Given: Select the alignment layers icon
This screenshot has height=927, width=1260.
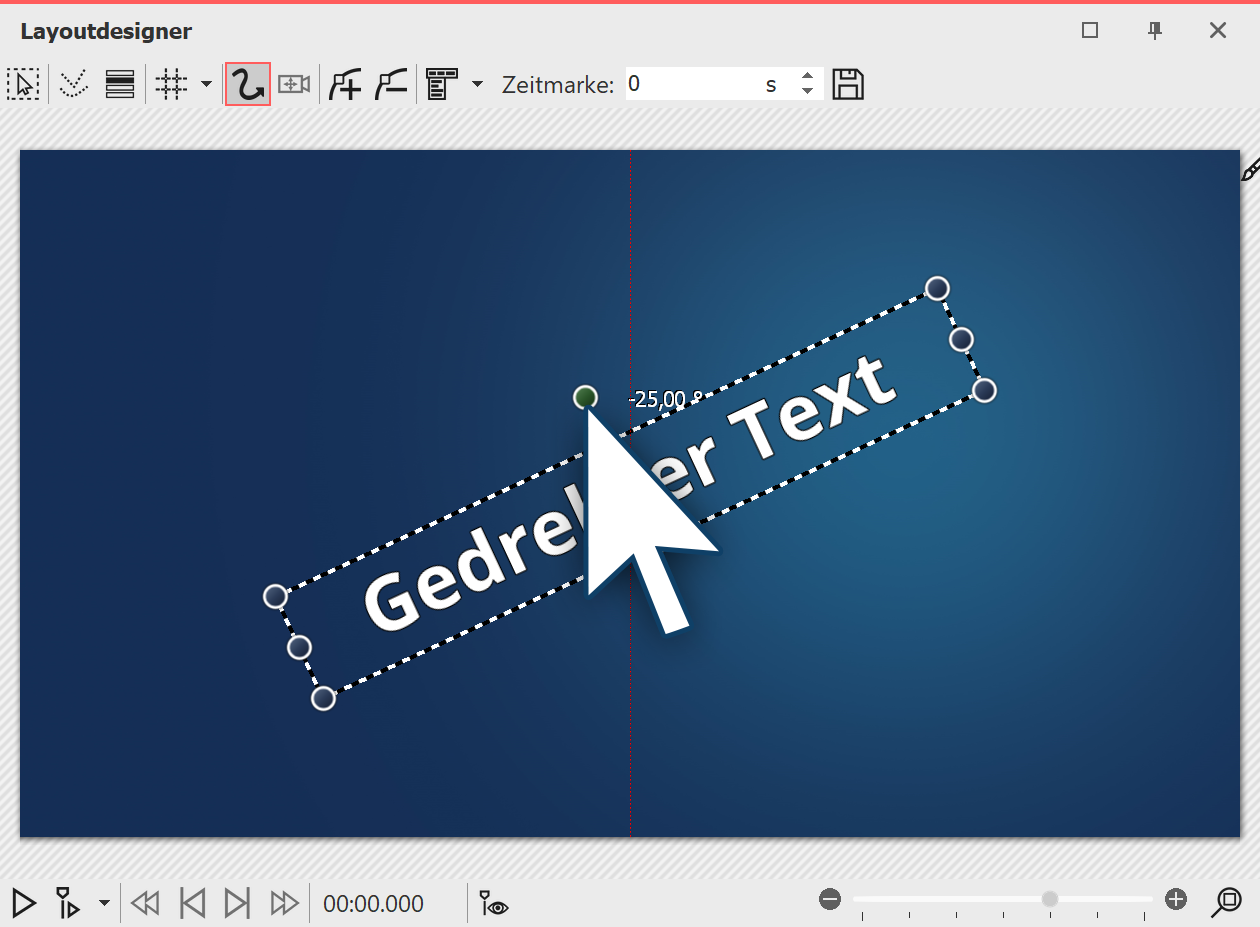Looking at the screenshot, I should [x=119, y=84].
